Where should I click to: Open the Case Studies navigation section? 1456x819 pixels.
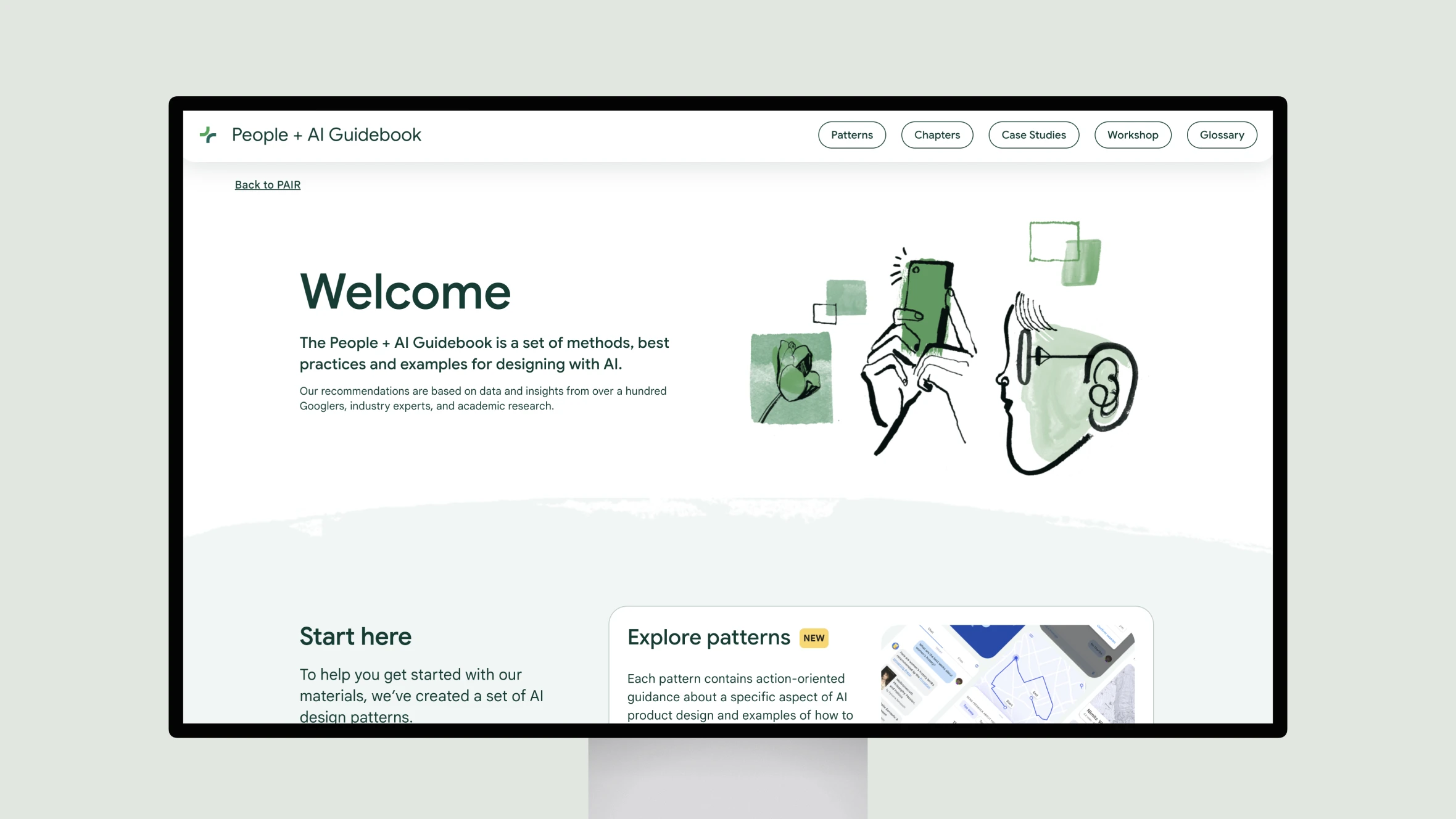[x=1034, y=134]
